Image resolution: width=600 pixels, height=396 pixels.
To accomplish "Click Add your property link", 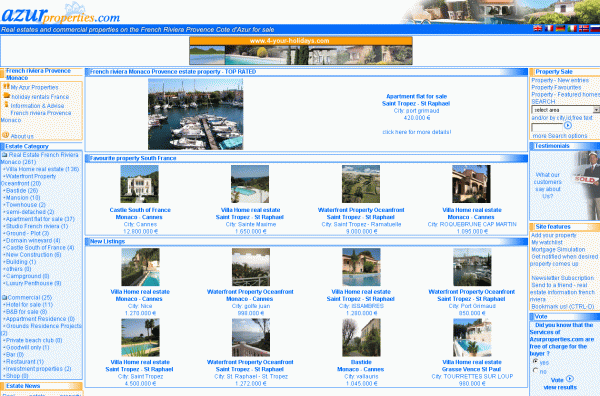I will coord(554,235).
